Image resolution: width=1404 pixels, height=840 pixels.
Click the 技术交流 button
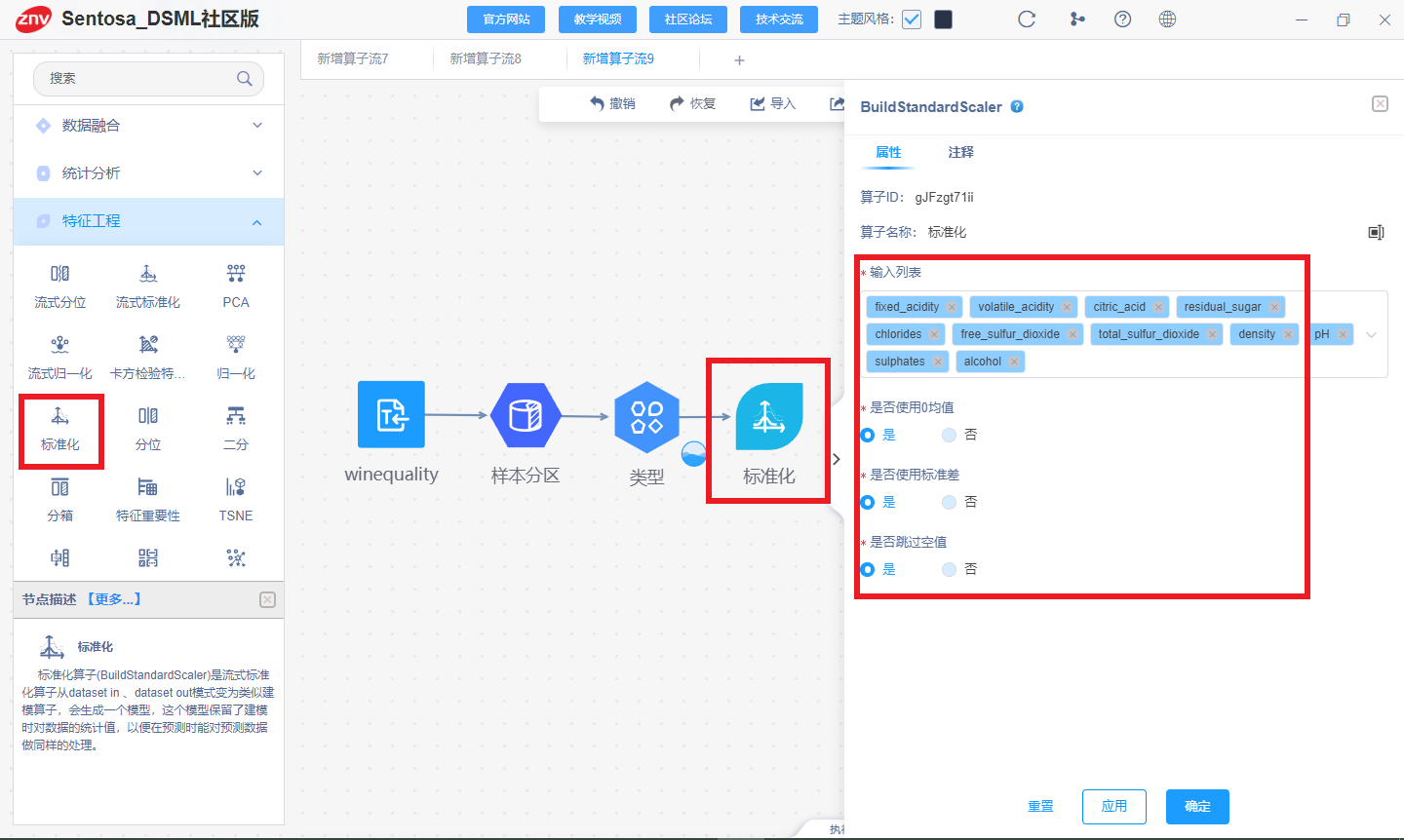tap(779, 19)
